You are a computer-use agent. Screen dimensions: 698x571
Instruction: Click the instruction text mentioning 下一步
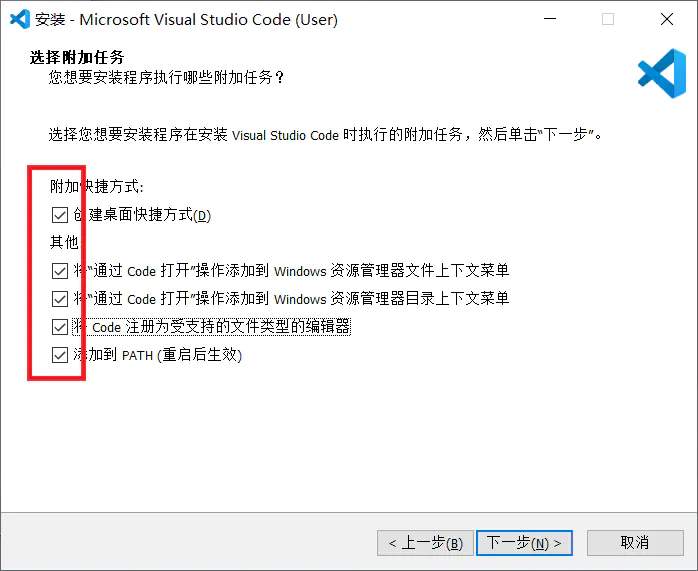[325, 134]
